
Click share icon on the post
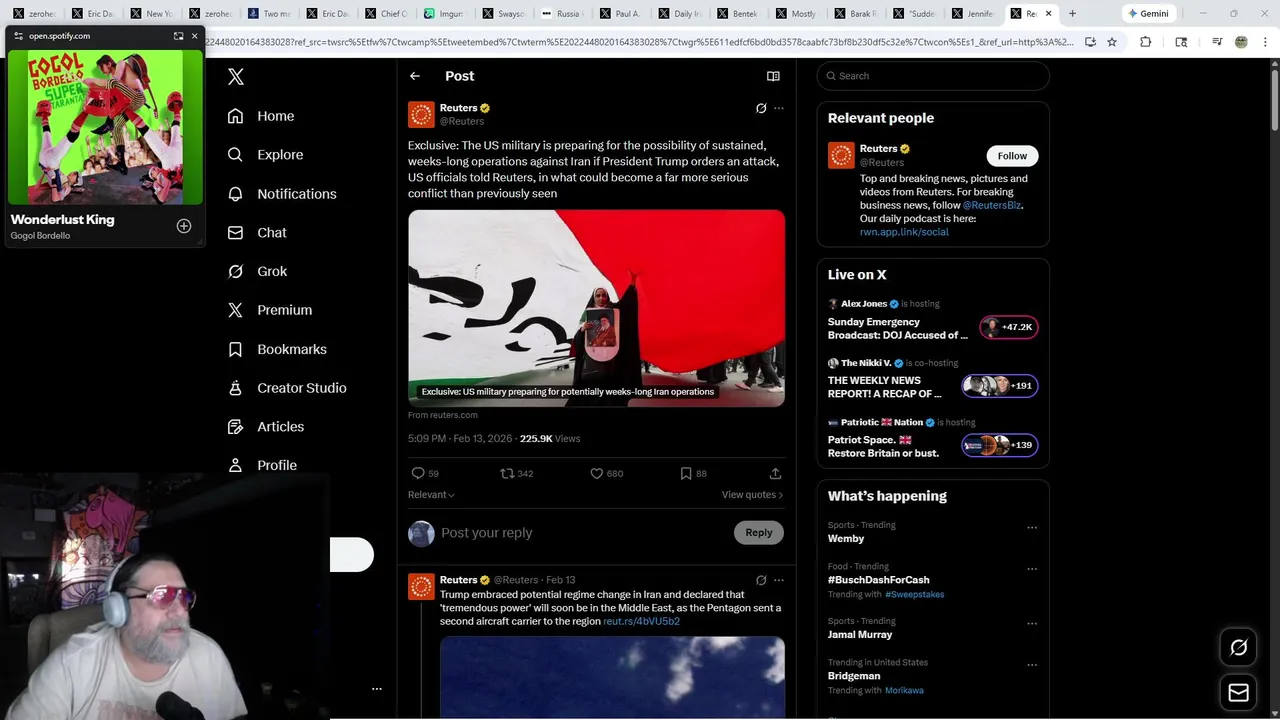[x=775, y=473]
